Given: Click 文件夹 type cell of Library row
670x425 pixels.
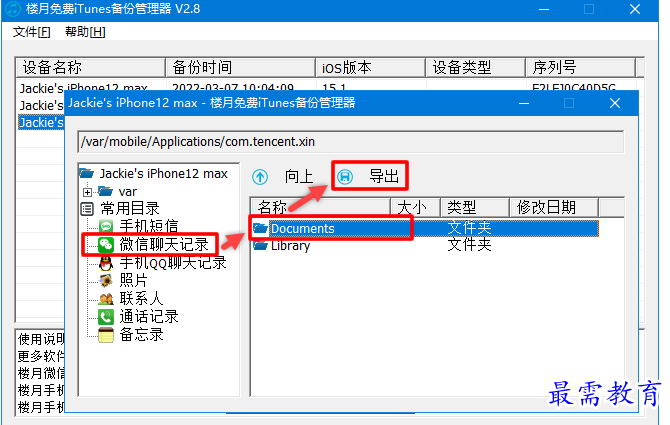Looking at the screenshot, I should (x=469, y=245).
